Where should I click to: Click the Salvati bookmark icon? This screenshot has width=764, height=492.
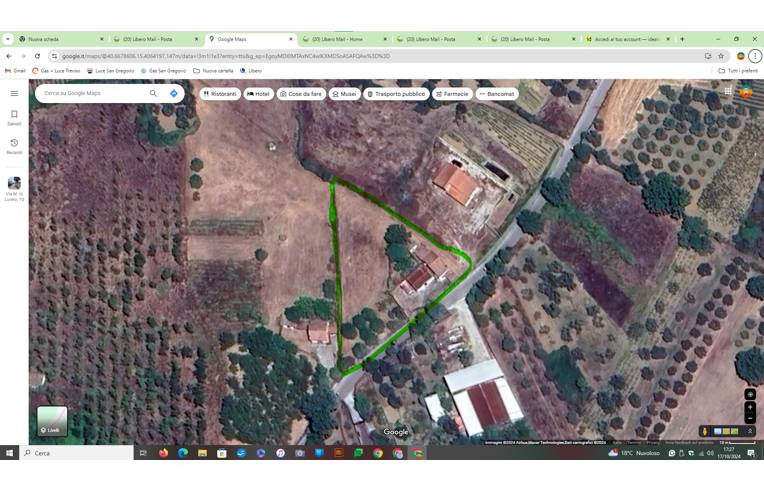tap(14, 115)
